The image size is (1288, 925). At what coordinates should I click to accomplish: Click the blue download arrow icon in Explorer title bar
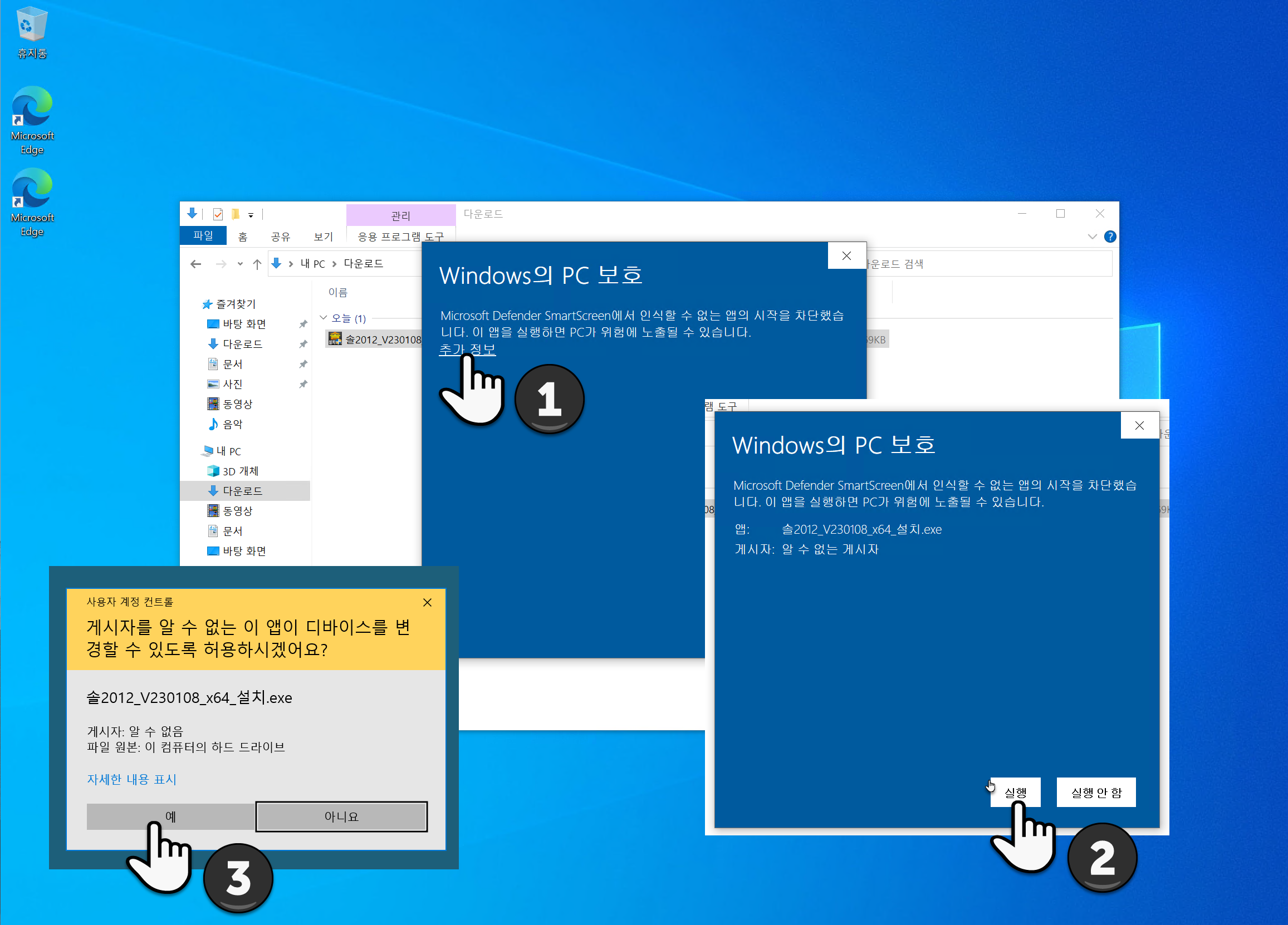coord(192,213)
